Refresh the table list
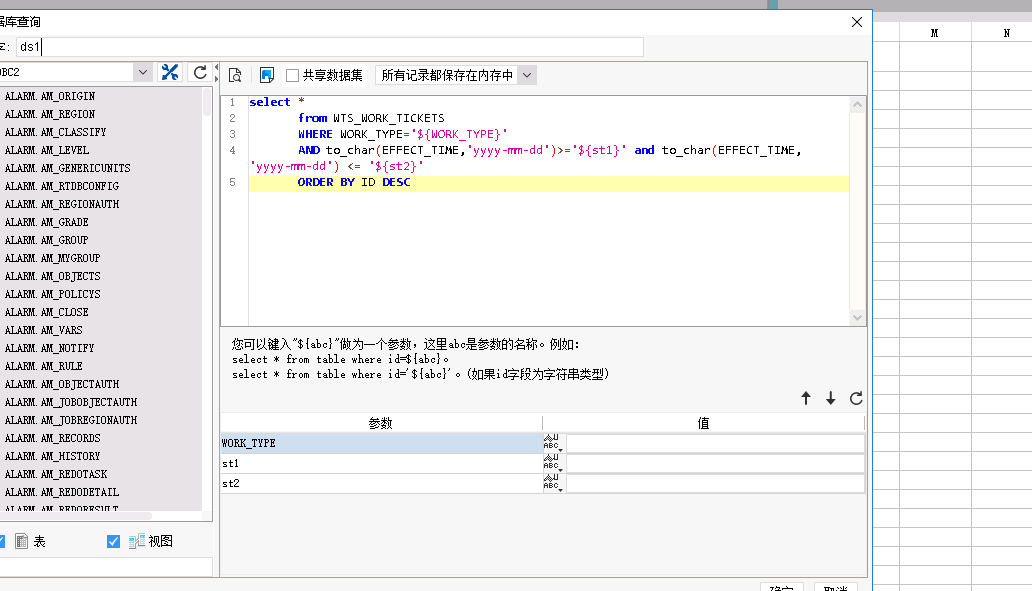 click(x=200, y=72)
